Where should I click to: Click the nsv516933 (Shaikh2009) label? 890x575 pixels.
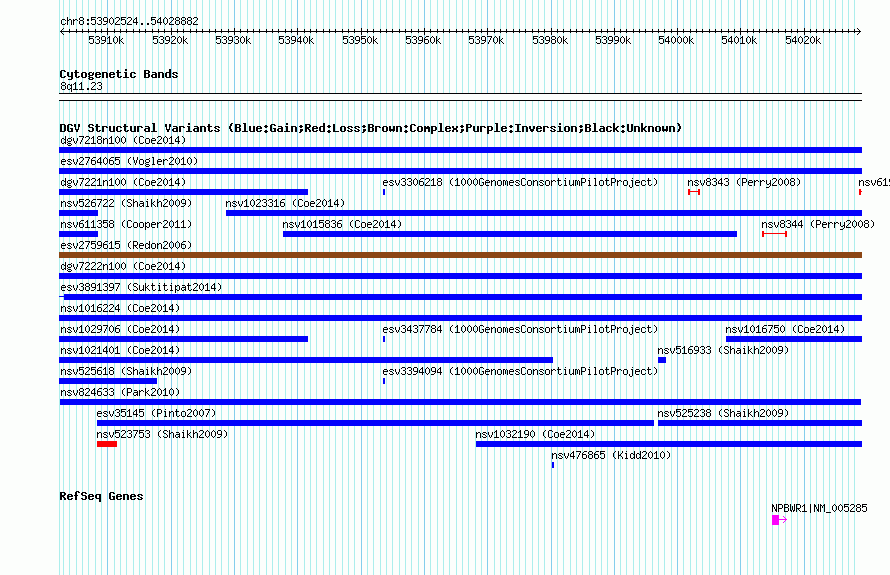tap(723, 350)
